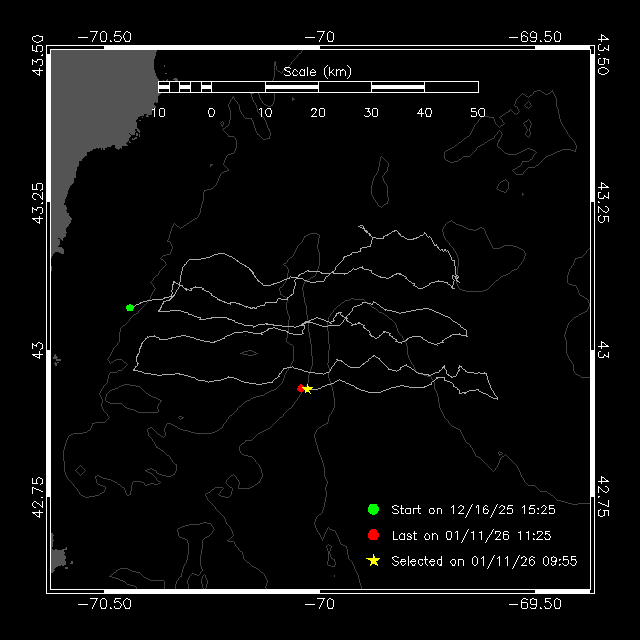The height and width of the screenshot is (640, 640).
Task: Select the yellow star marker on the map track
Action: pyautogui.click(x=308, y=389)
